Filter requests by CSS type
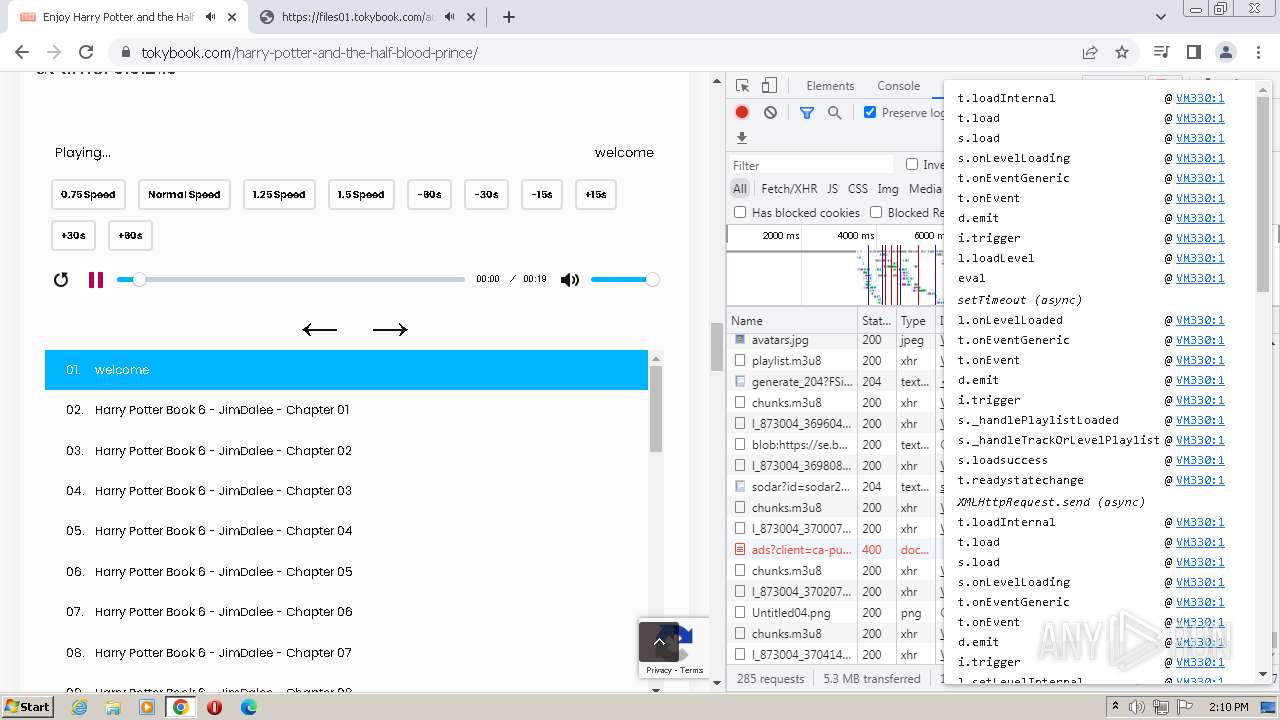 (x=858, y=188)
